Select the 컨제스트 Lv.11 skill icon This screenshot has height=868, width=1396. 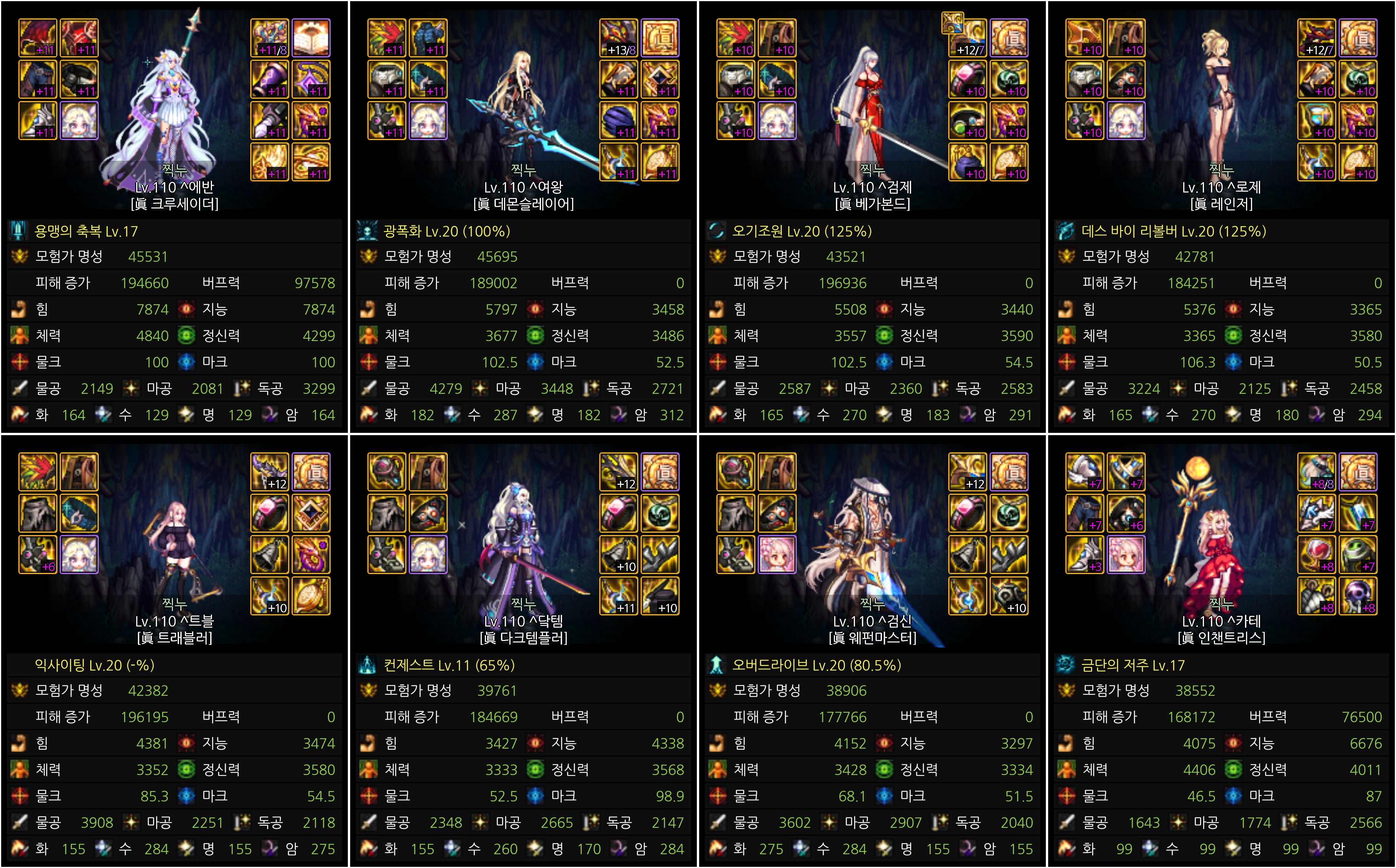tap(367, 665)
